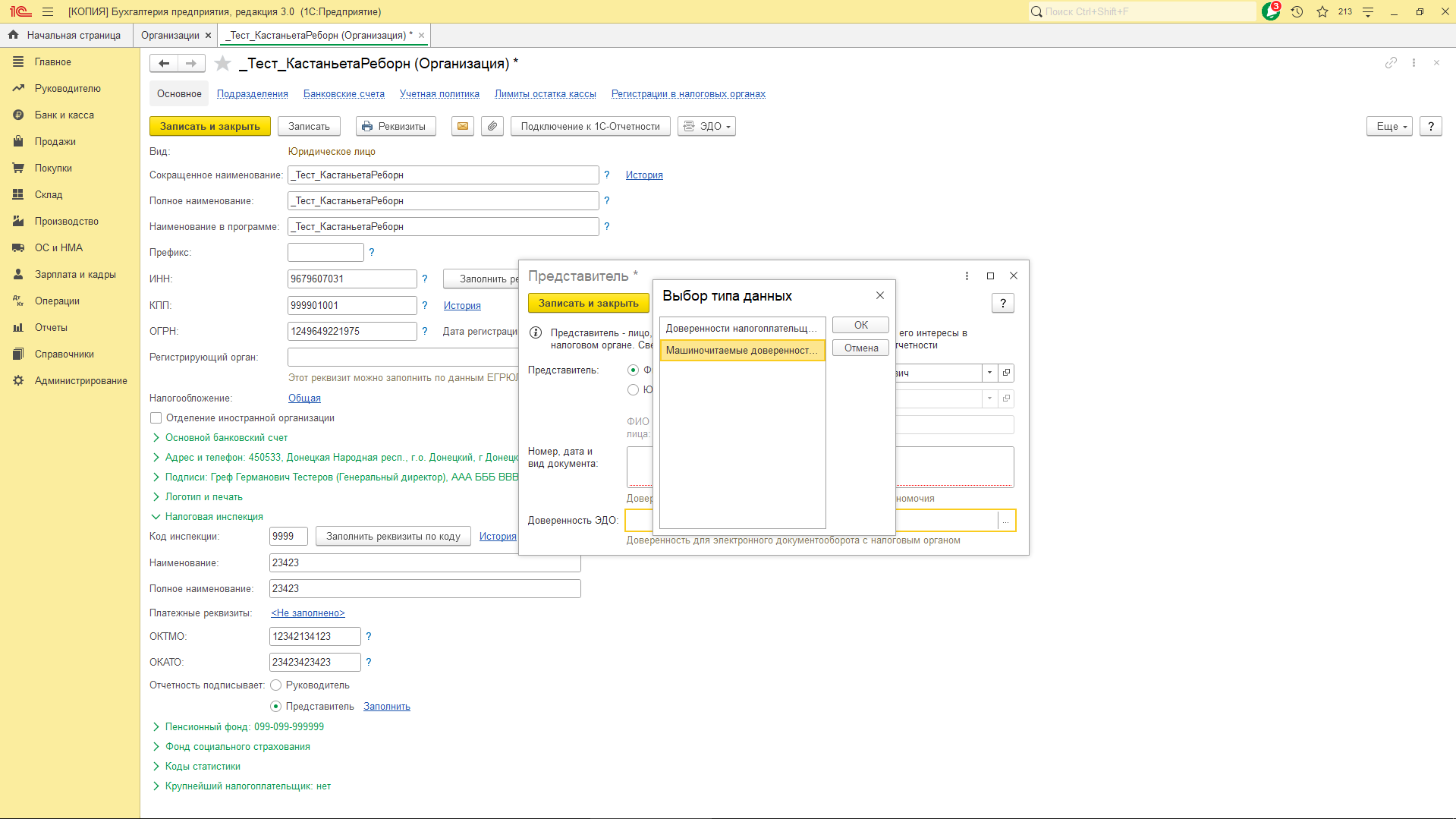The image size is (1456, 819).
Task: Open the service settings menu icon
Action: click(1368, 11)
